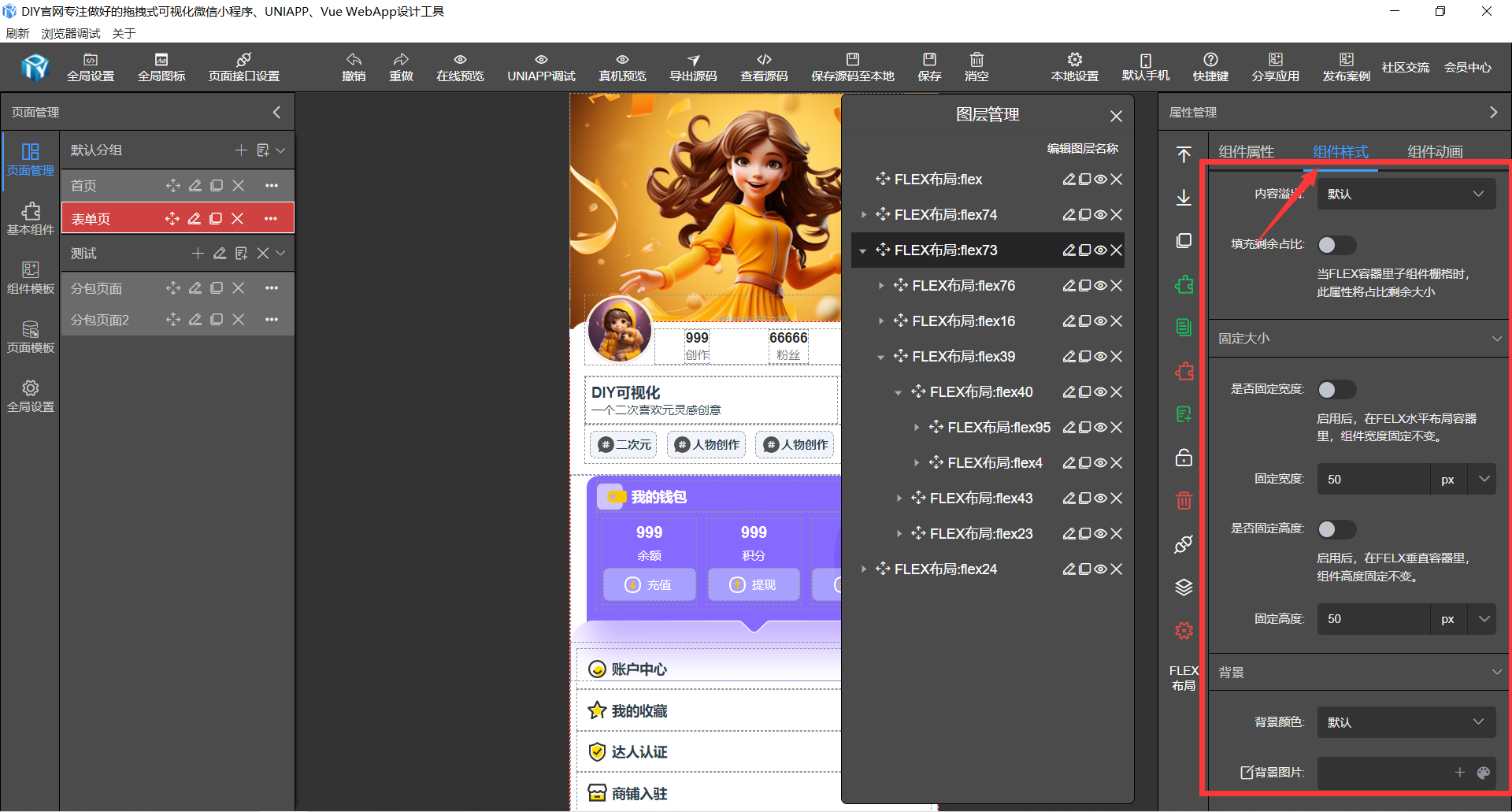This screenshot has height=812, width=1512.
Task: Launch UNIAPP调试
Action: pos(541,68)
